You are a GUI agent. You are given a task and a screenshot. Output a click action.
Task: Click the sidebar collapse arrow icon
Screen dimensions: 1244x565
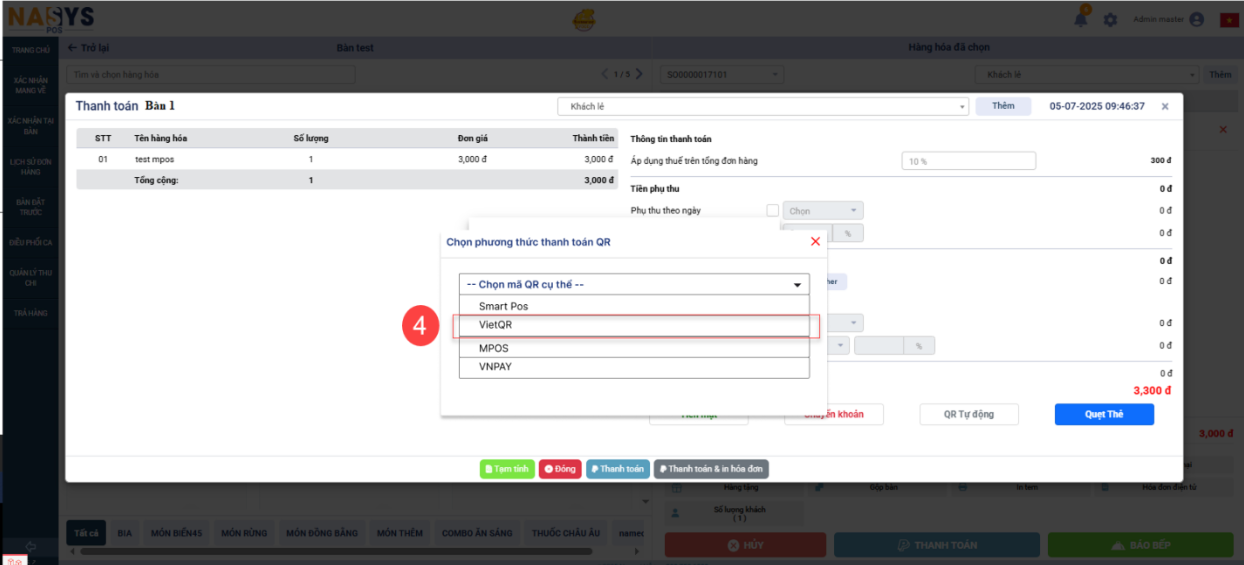point(30,545)
